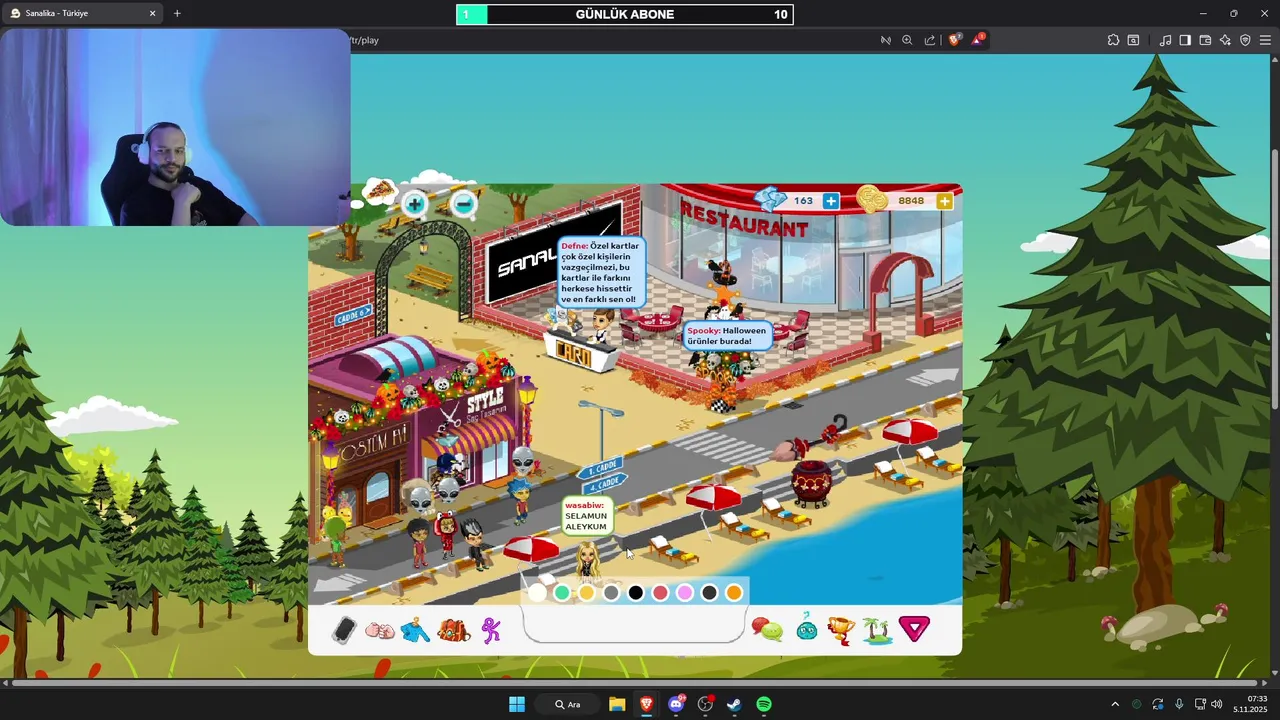1280x720 pixels.
Task: Switch to the Sanalika - Türkiye tab
Action: (x=80, y=13)
